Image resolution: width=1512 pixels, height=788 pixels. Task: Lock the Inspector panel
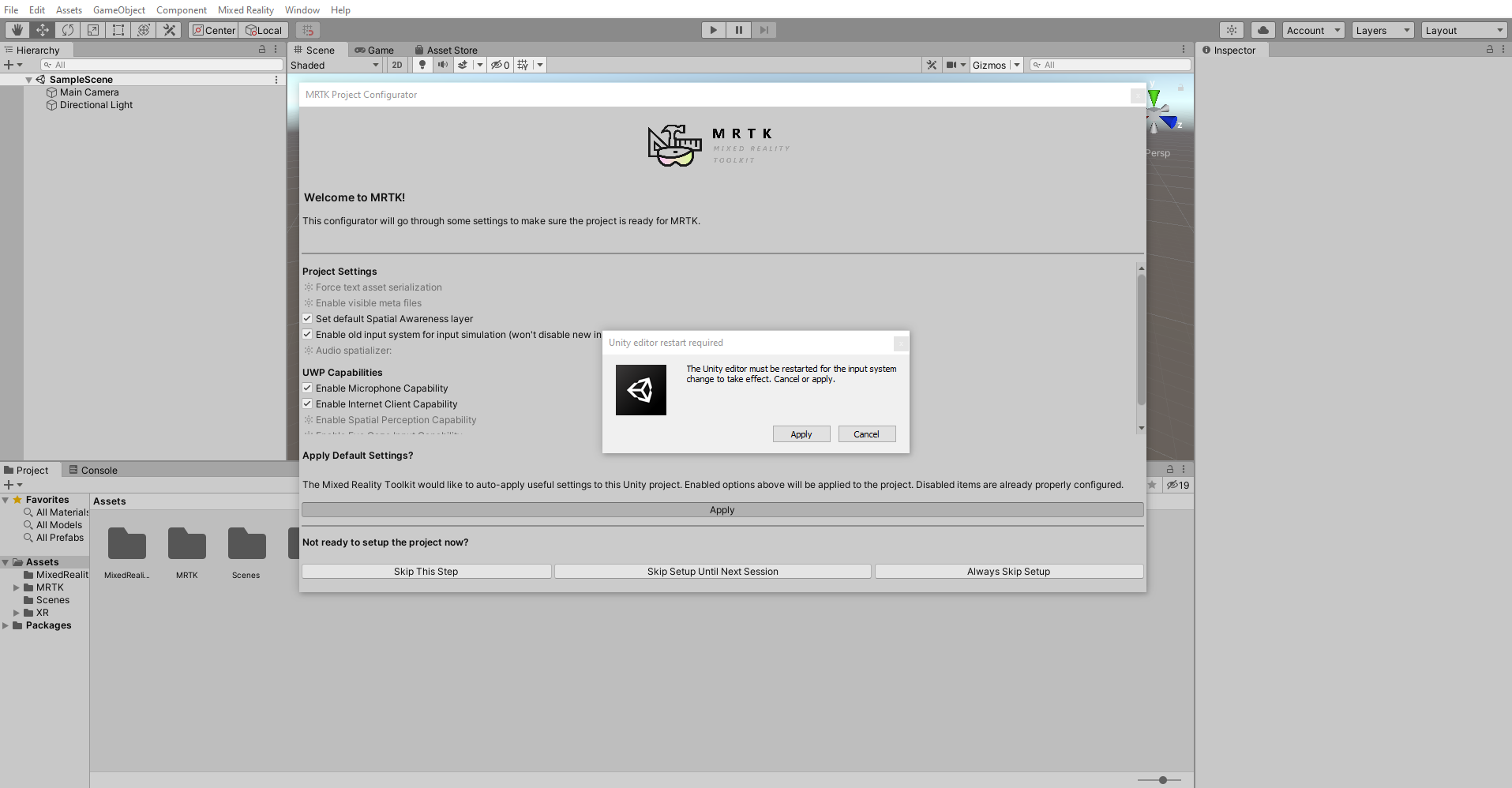pyautogui.click(x=1490, y=49)
